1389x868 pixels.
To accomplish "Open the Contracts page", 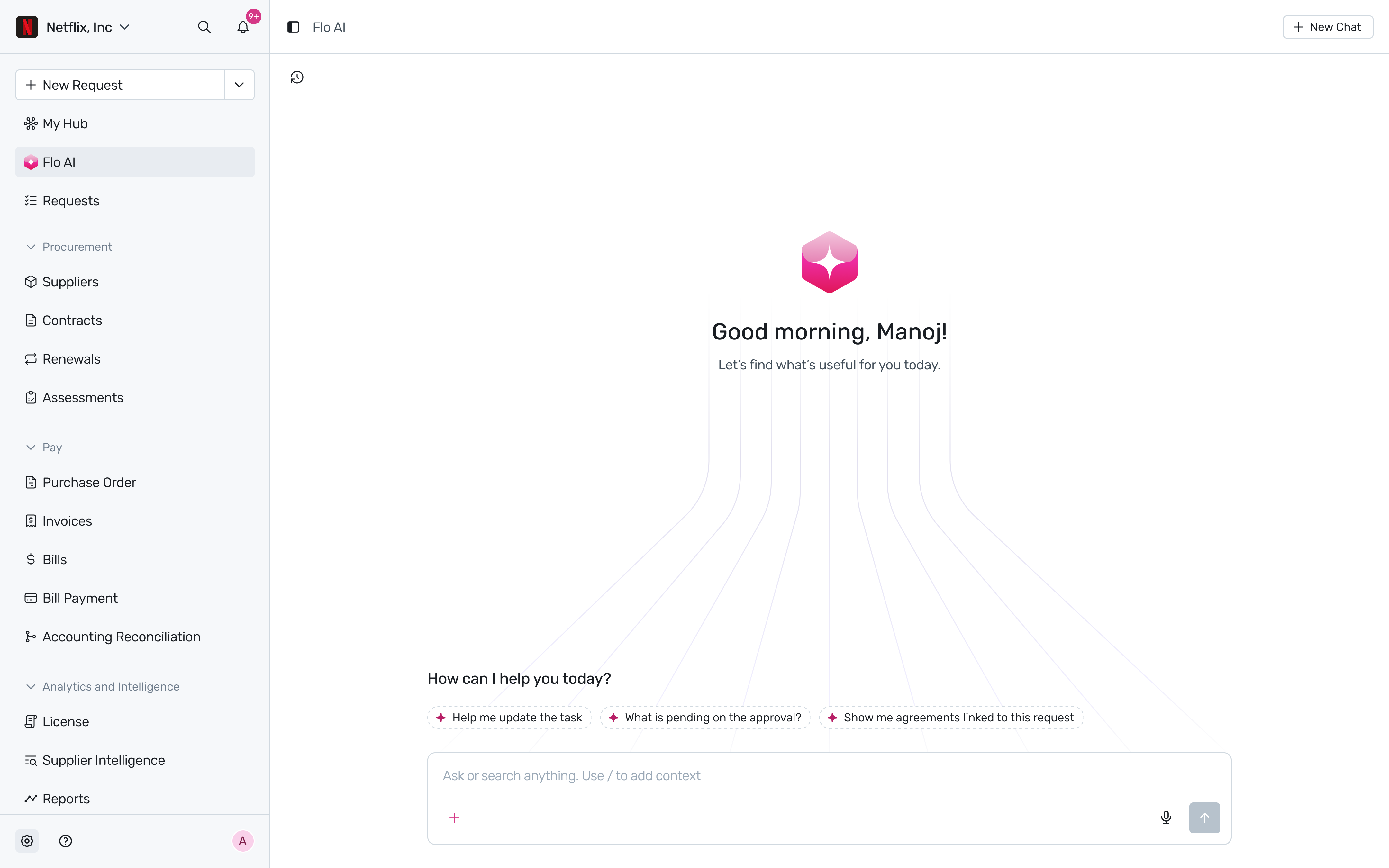I will pos(135,320).
